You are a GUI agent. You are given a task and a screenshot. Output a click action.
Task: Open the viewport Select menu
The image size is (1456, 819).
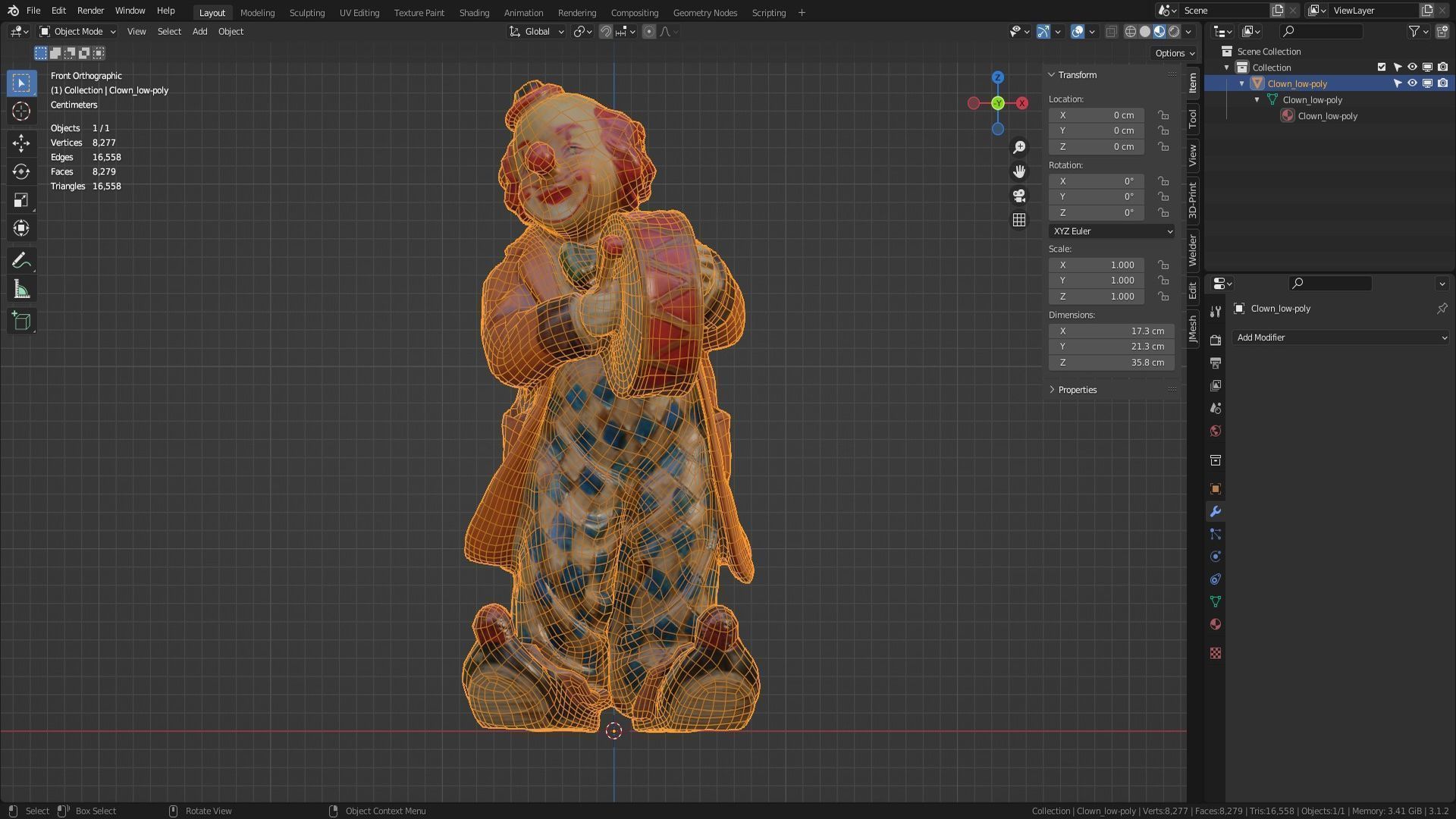169,32
